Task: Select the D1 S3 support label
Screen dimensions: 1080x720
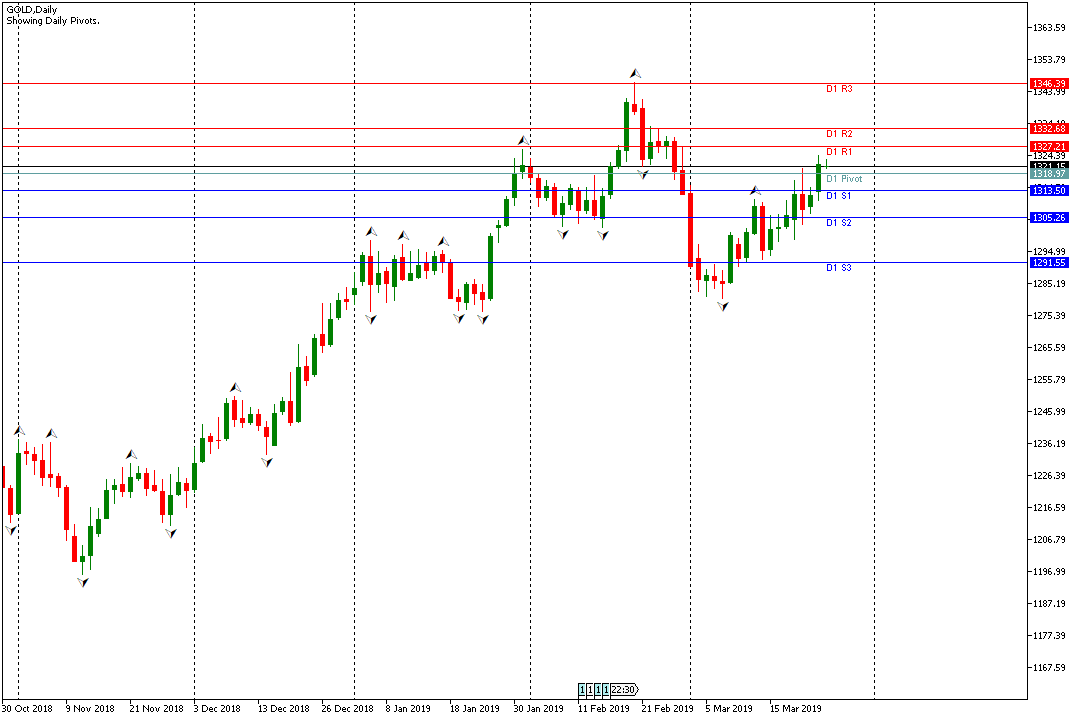Action: pyautogui.click(x=838, y=268)
